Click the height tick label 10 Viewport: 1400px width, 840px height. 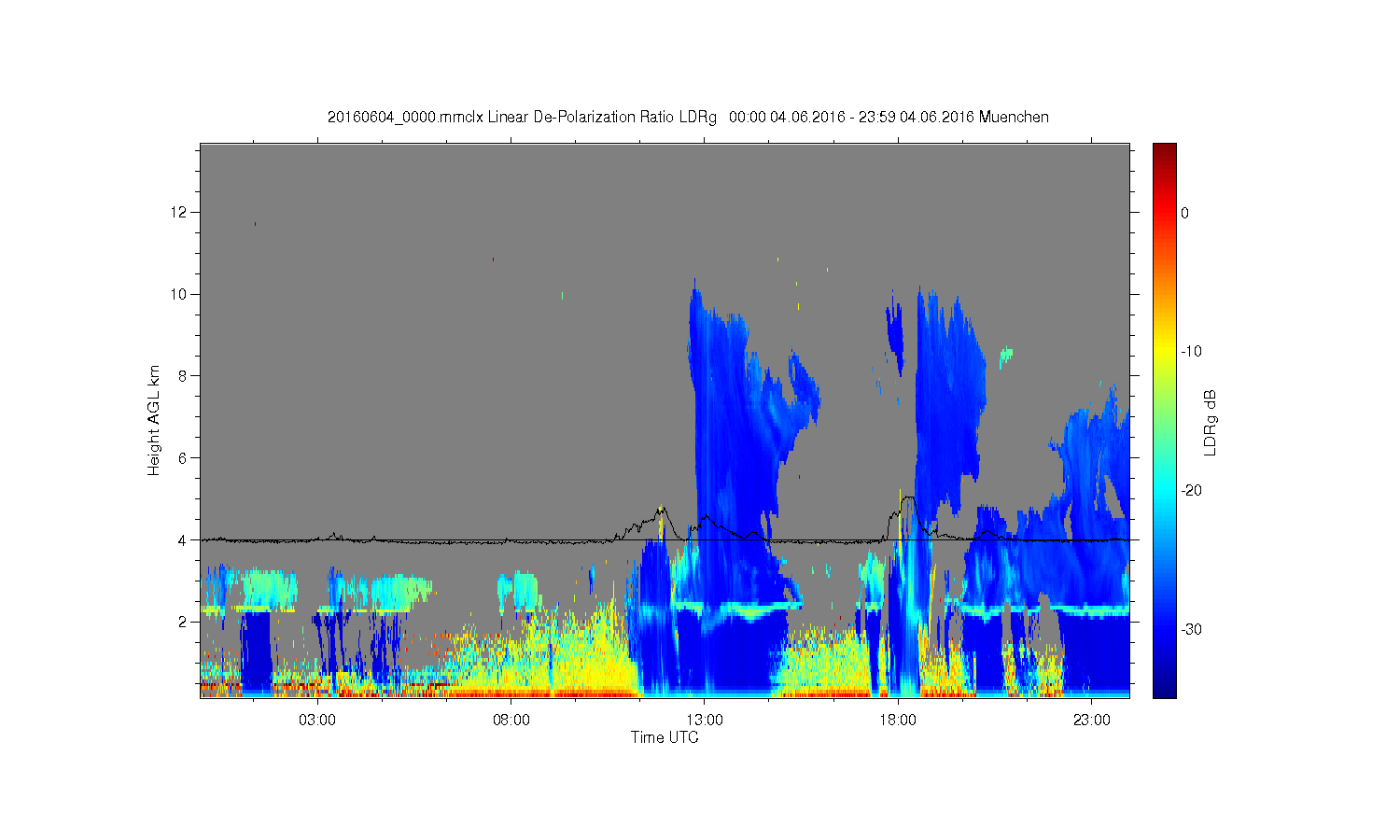180,295
